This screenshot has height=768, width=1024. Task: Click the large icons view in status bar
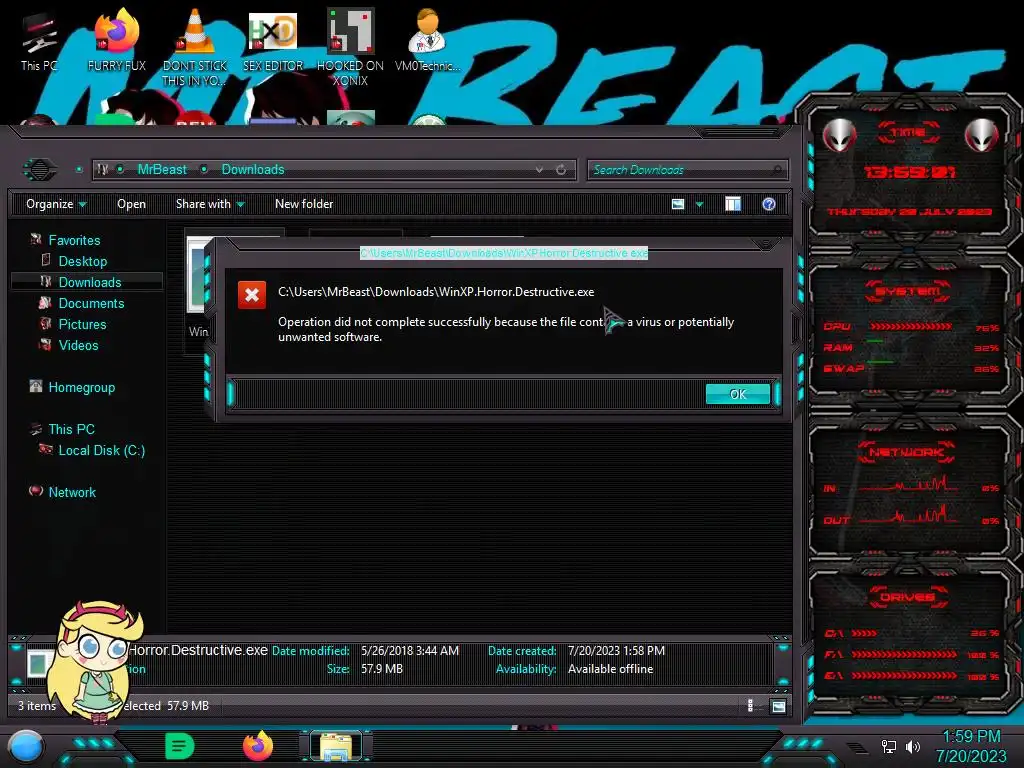778,706
